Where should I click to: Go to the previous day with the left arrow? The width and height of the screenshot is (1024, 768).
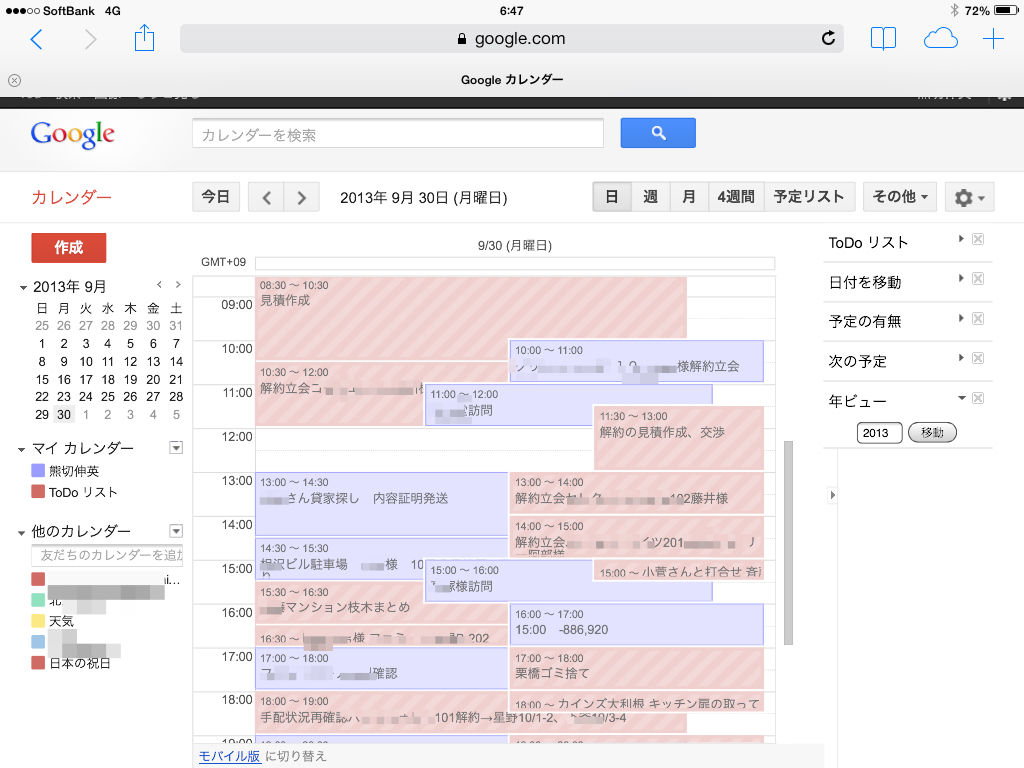pos(266,197)
